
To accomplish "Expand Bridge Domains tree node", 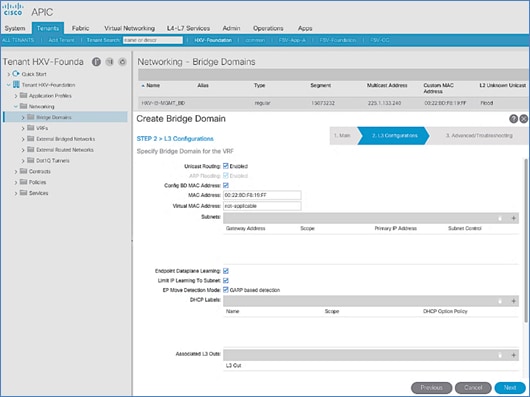I will click(23, 118).
